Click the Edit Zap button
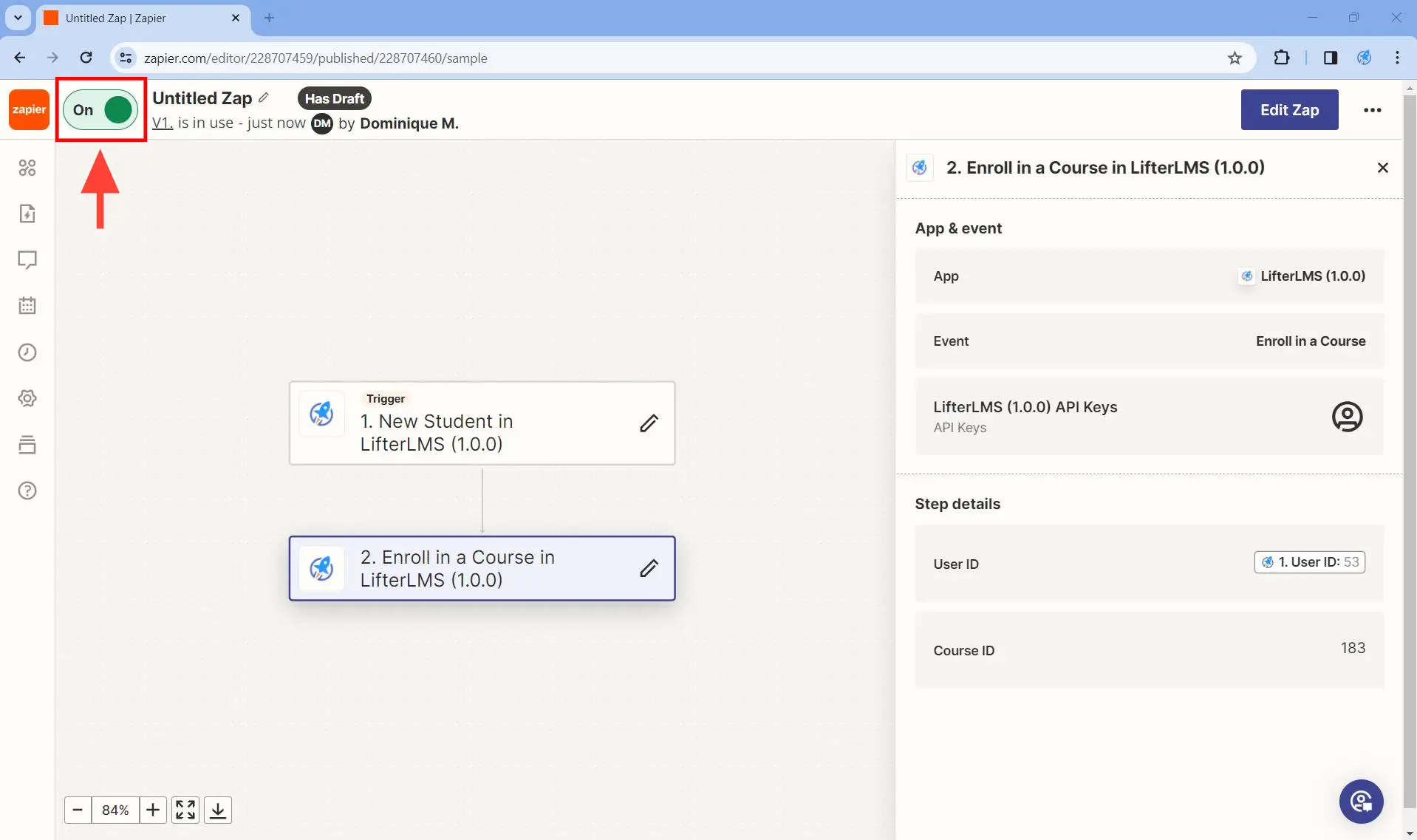 pyautogui.click(x=1289, y=110)
